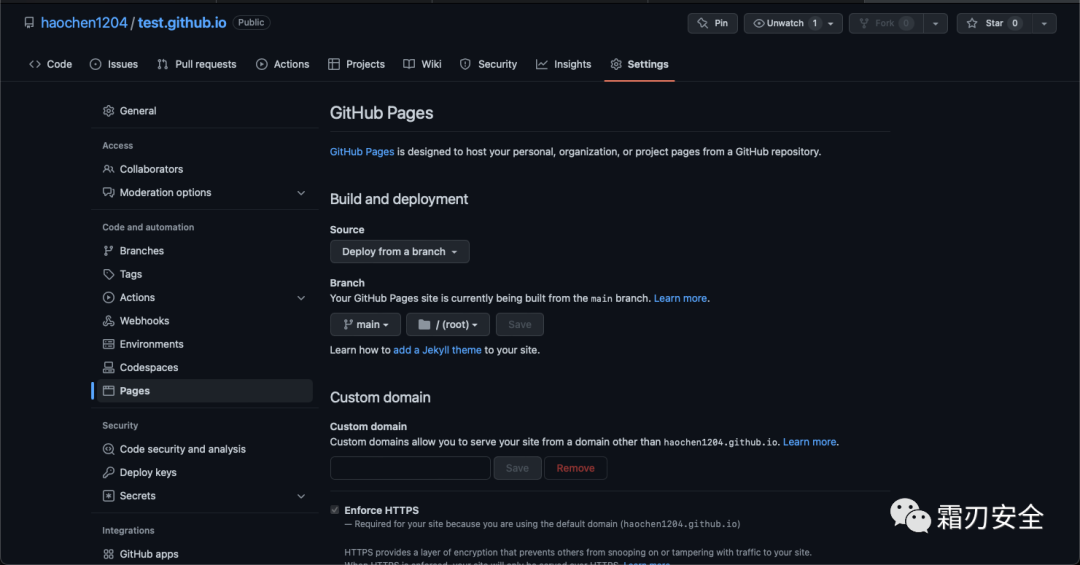
Task: Open the GitHub Pages intro link
Action: (362, 152)
